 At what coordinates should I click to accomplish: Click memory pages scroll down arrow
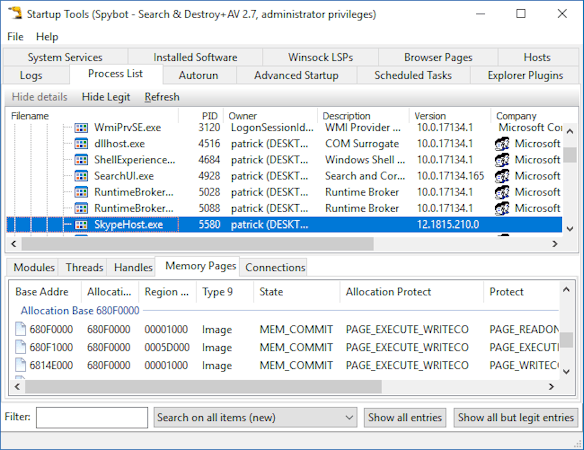pyautogui.click(x=566, y=371)
